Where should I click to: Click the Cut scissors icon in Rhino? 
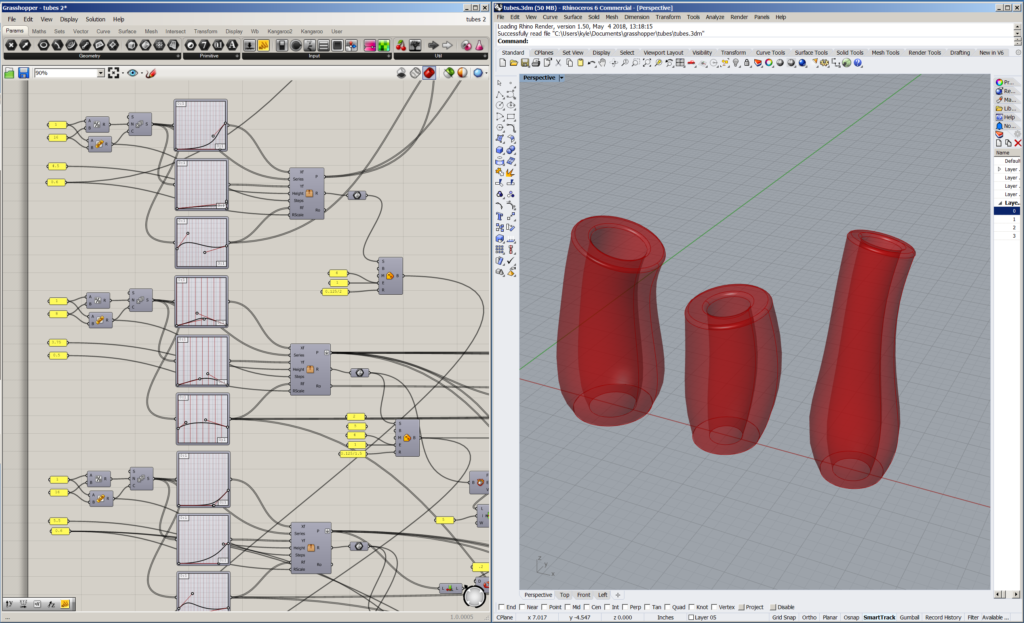pyautogui.click(x=558, y=63)
